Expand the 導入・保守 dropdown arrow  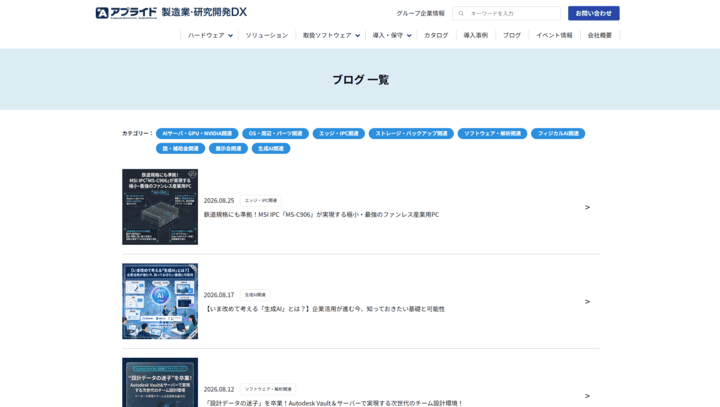coord(409,35)
